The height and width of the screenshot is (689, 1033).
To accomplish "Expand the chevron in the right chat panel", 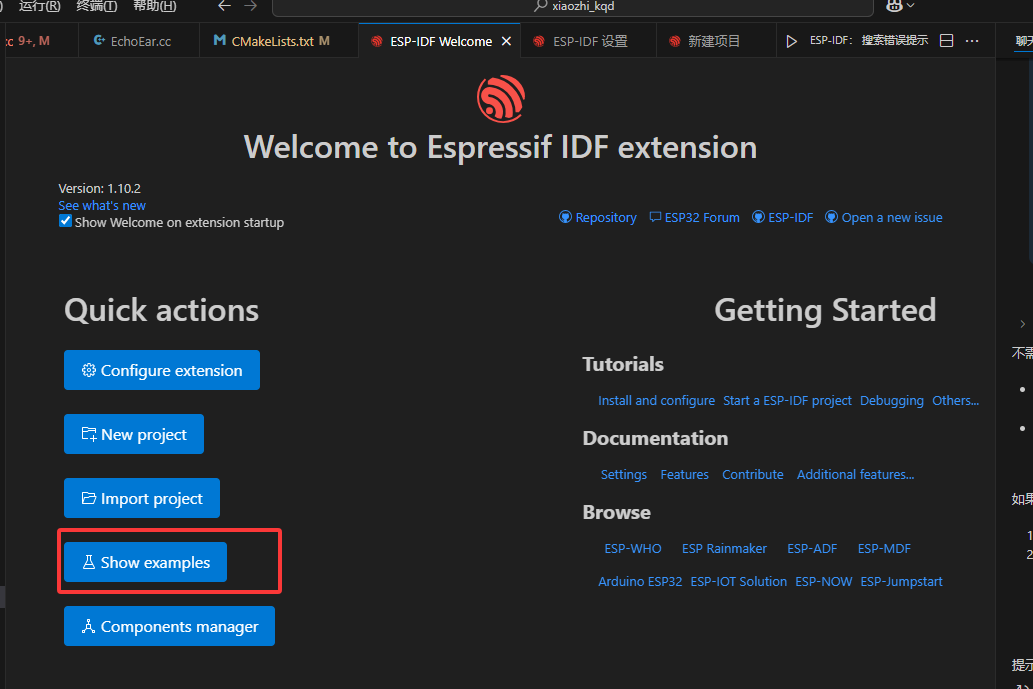I will tap(1022, 324).
